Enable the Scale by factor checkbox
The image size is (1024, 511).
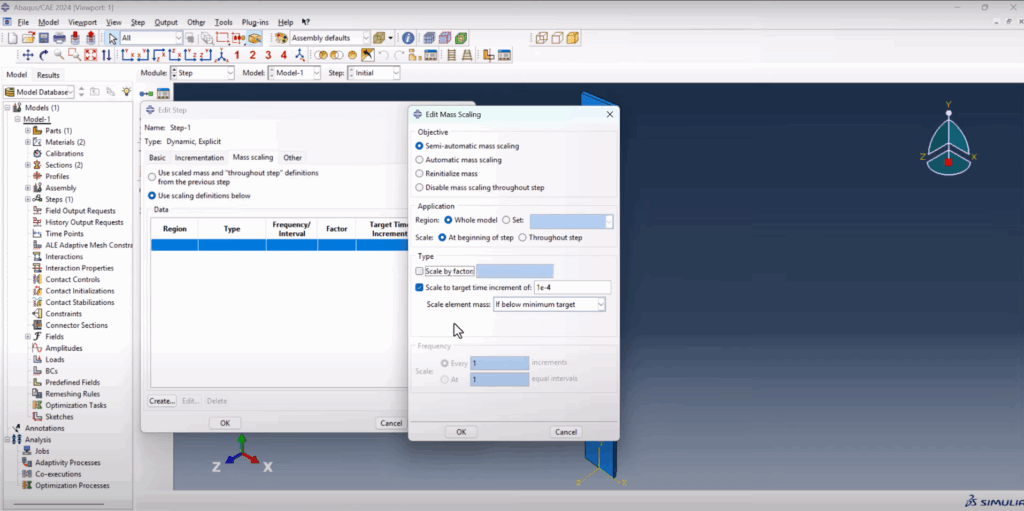pyautogui.click(x=419, y=271)
